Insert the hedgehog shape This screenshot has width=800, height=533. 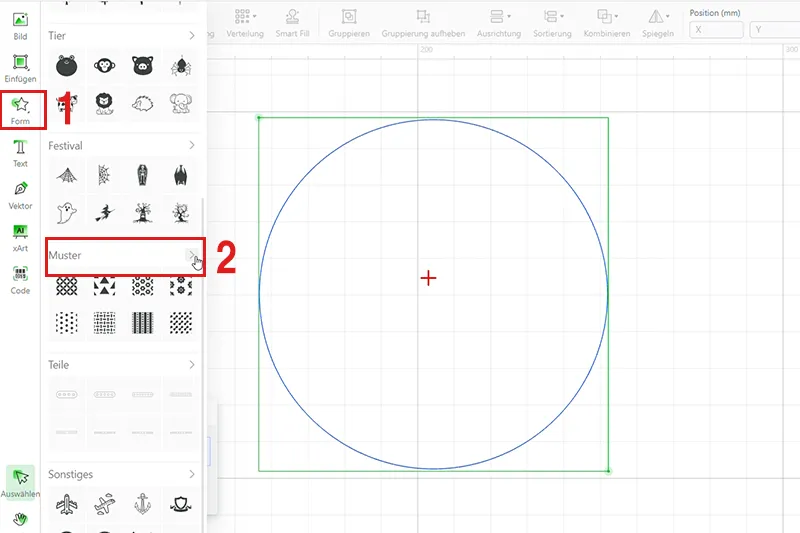(x=143, y=104)
